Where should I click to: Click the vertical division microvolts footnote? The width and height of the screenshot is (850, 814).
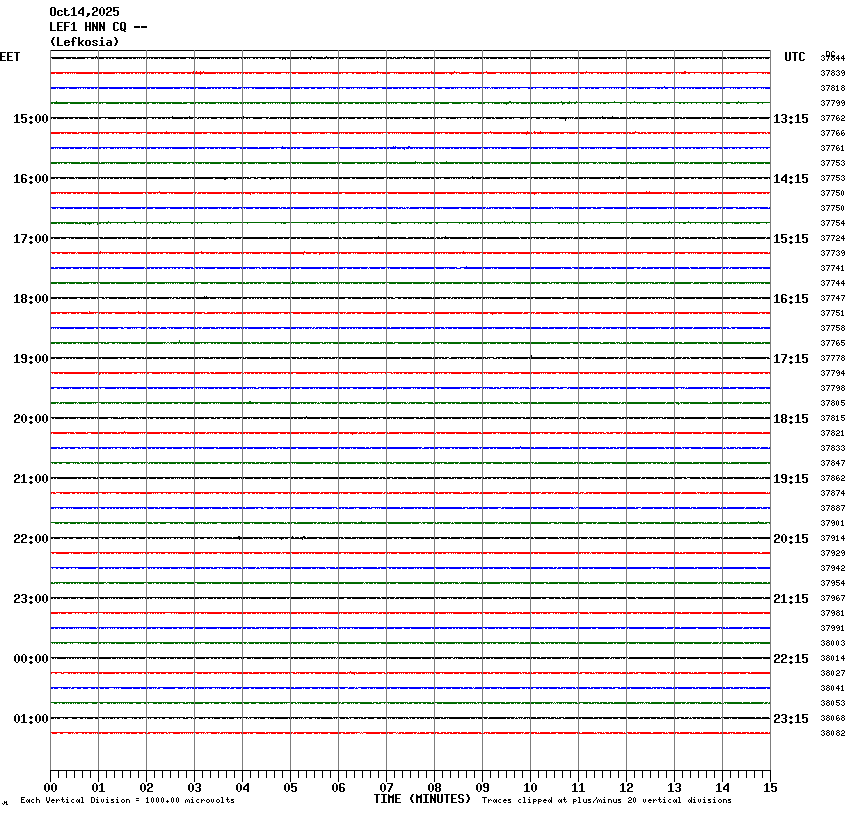(x=127, y=800)
